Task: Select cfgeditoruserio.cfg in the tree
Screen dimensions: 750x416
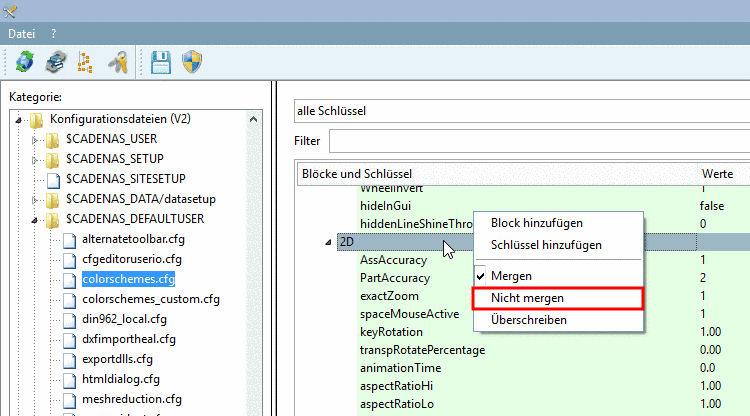Action: (x=132, y=259)
